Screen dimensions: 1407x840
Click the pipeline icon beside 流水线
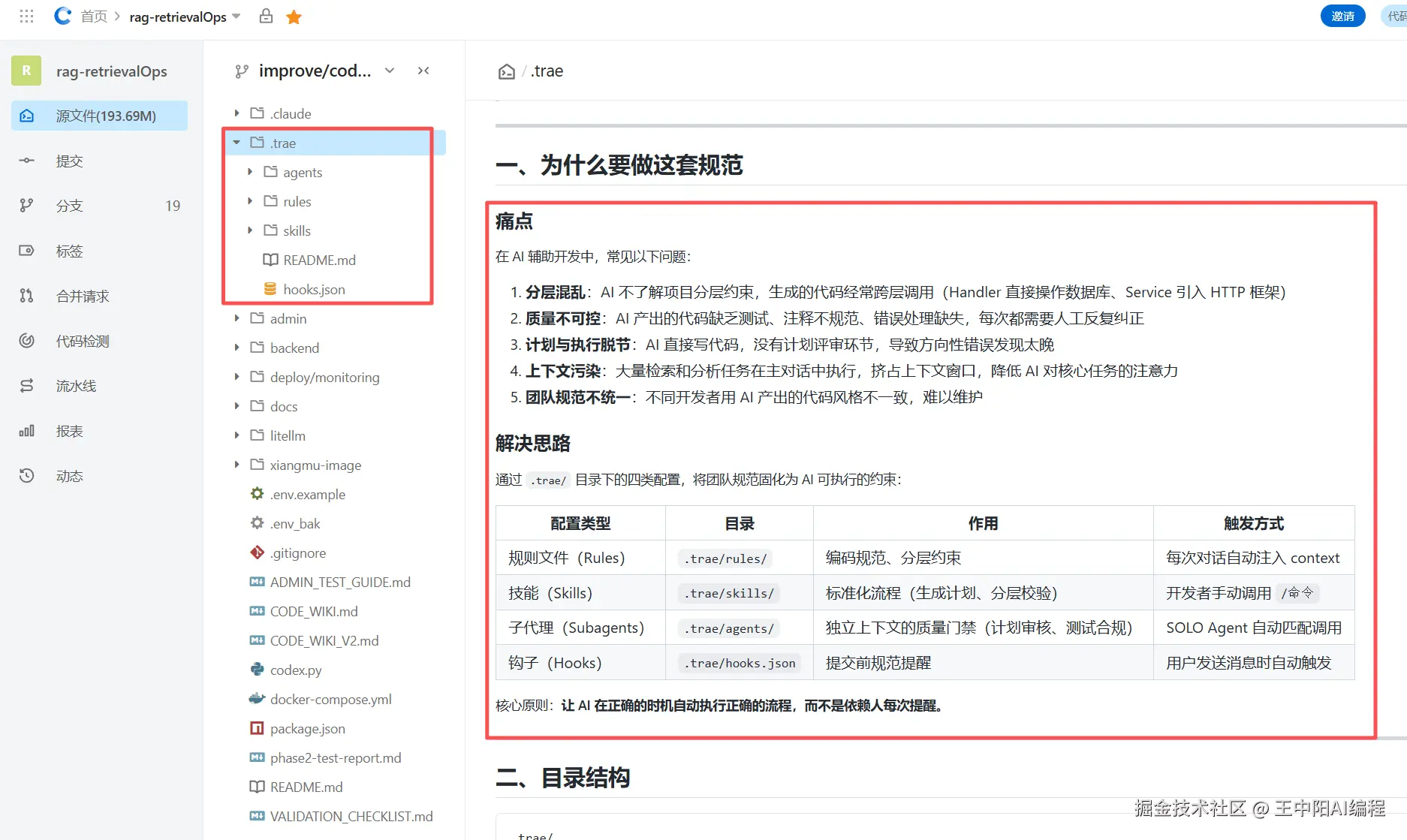point(26,386)
